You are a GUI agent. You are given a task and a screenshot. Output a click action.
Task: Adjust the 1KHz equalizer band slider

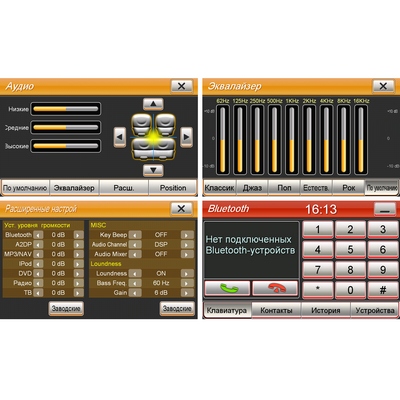point(292,139)
